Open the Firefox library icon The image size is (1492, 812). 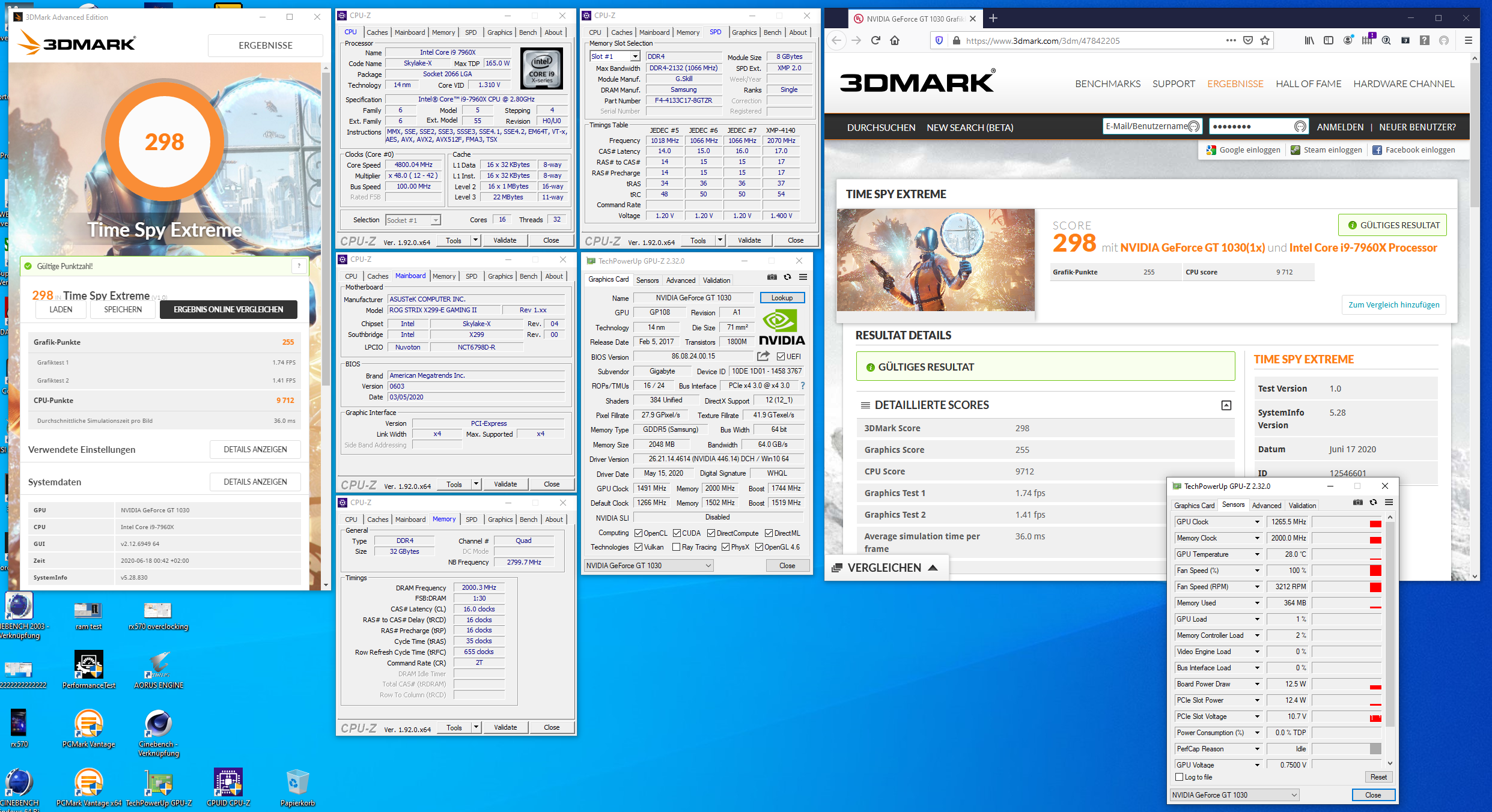[x=1309, y=40]
